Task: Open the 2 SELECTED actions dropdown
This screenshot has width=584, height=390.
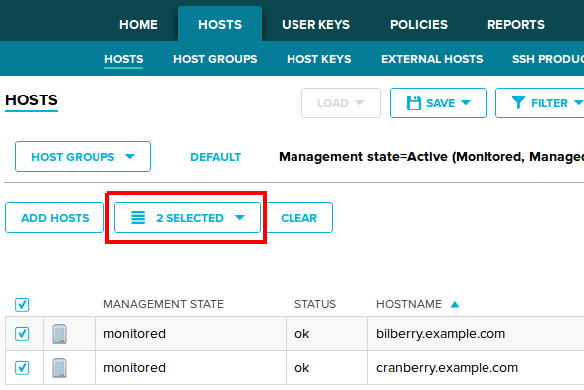Action: tap(187, 218)
